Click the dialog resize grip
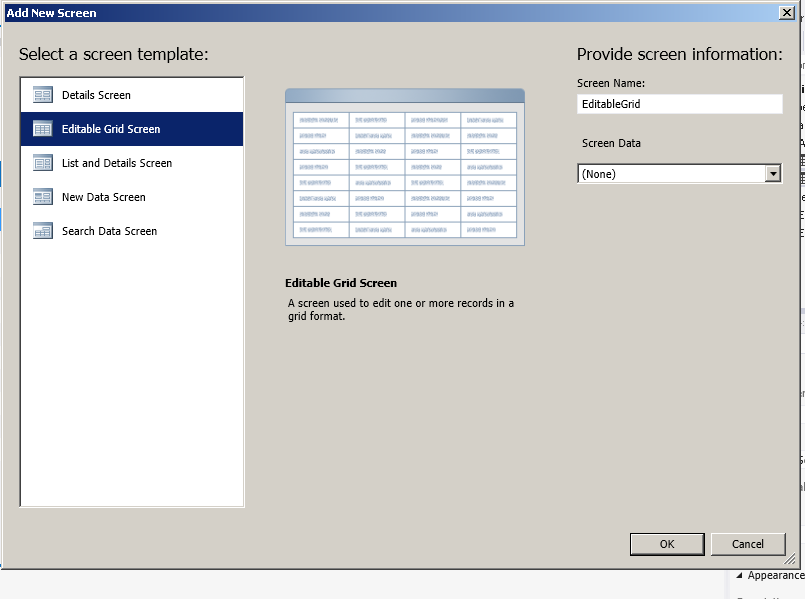Viewport: 805px width, 599px height. tap(791, 559)
